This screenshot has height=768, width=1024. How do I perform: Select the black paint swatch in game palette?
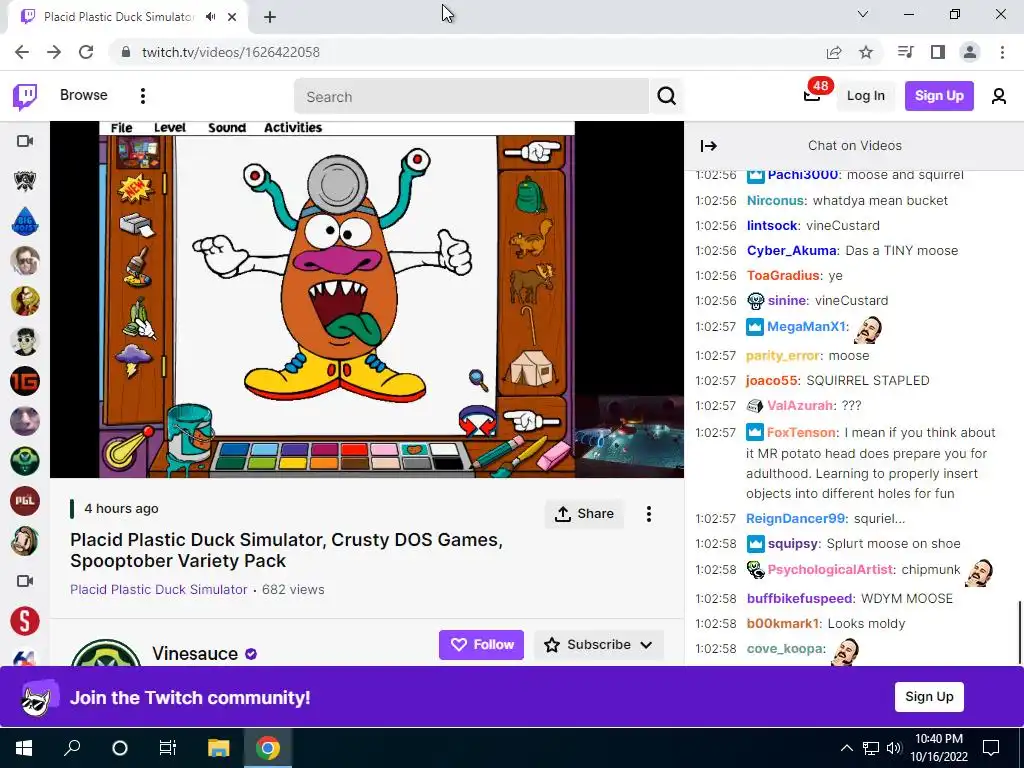[447, 463]
